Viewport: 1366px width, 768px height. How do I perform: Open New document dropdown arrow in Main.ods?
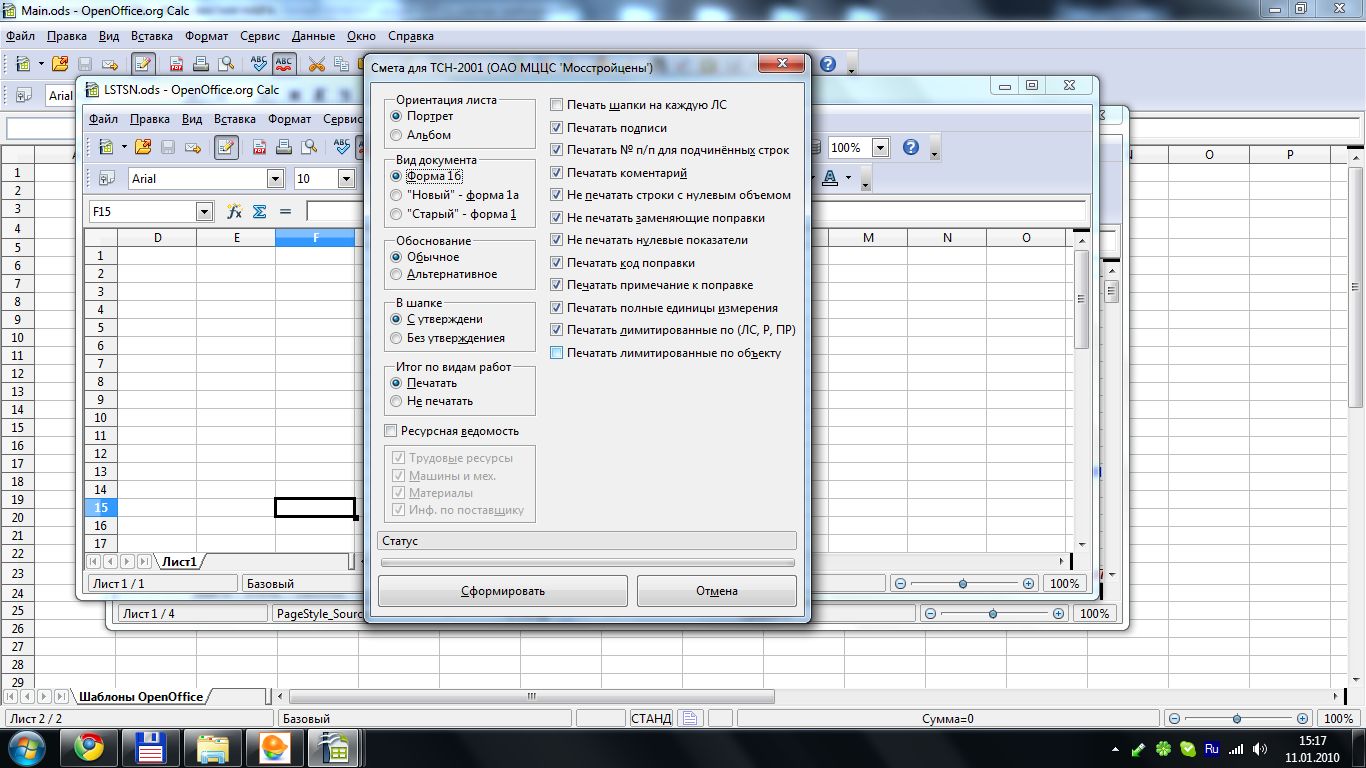pyautogui.click(x=41, y=64)
